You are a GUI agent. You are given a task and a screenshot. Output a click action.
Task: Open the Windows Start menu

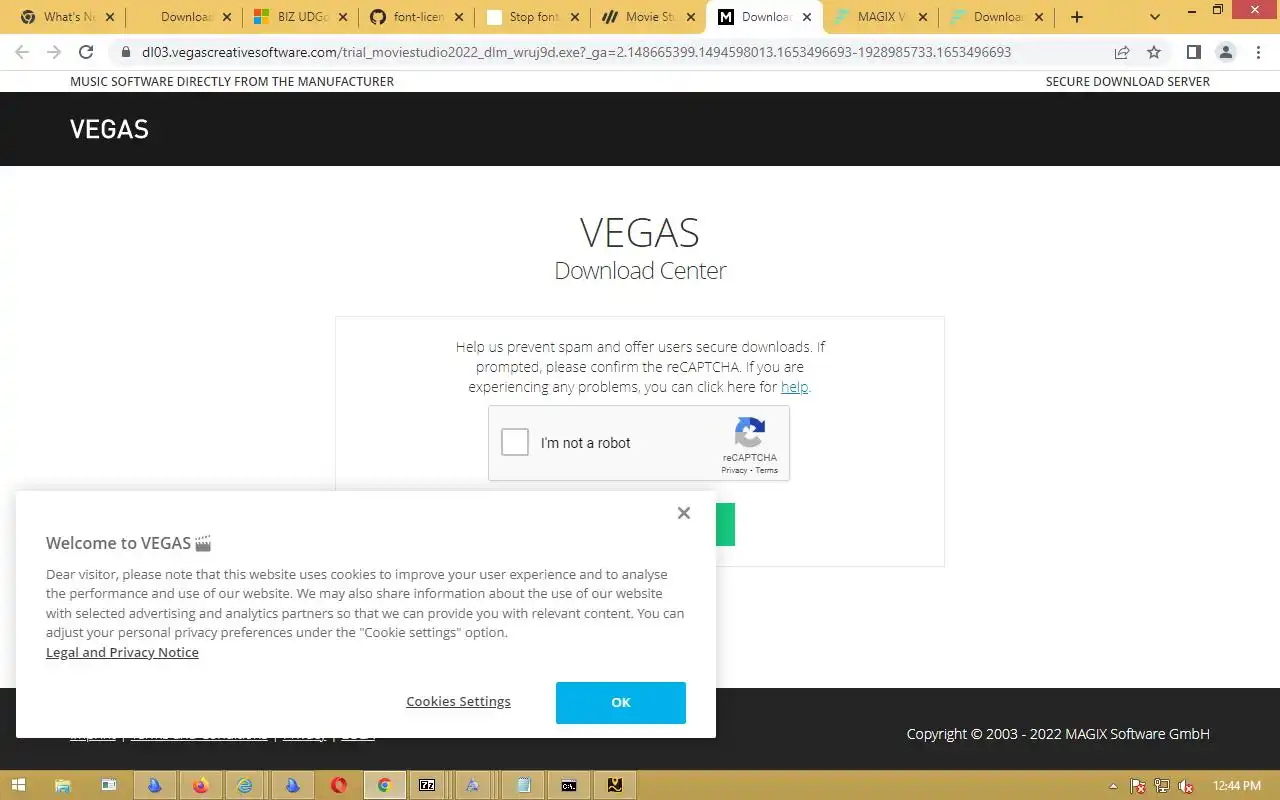pos(18,785)
